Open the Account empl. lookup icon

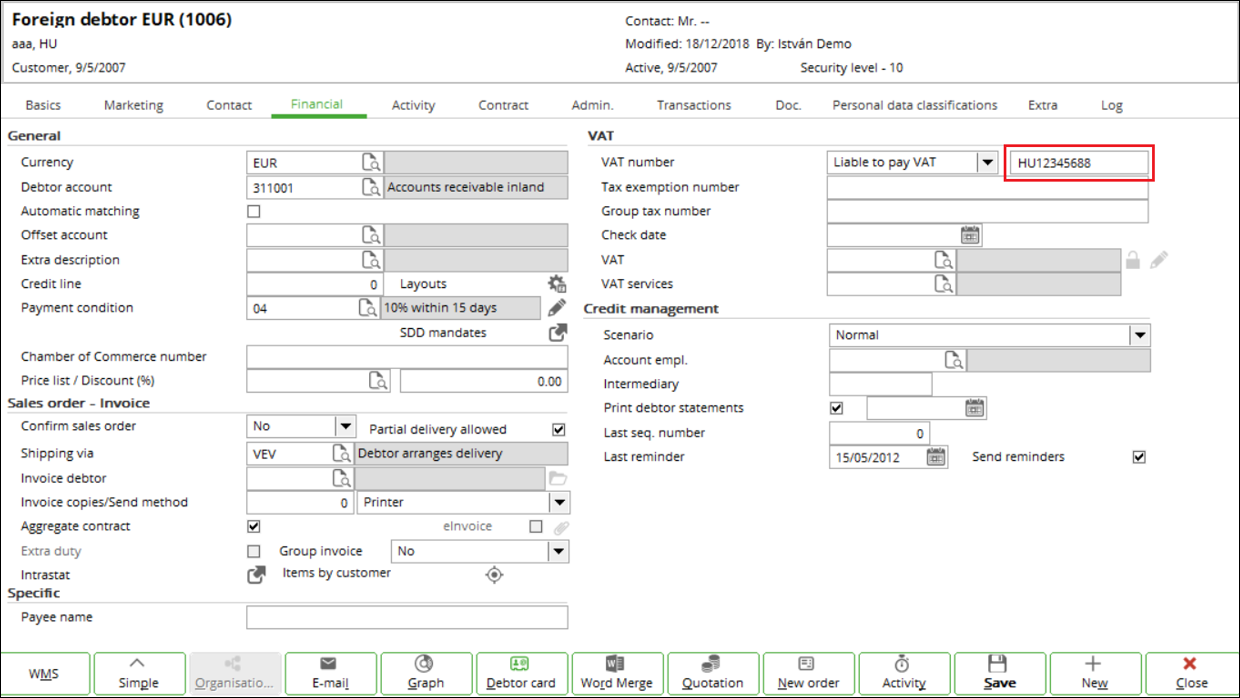(955, 360)
